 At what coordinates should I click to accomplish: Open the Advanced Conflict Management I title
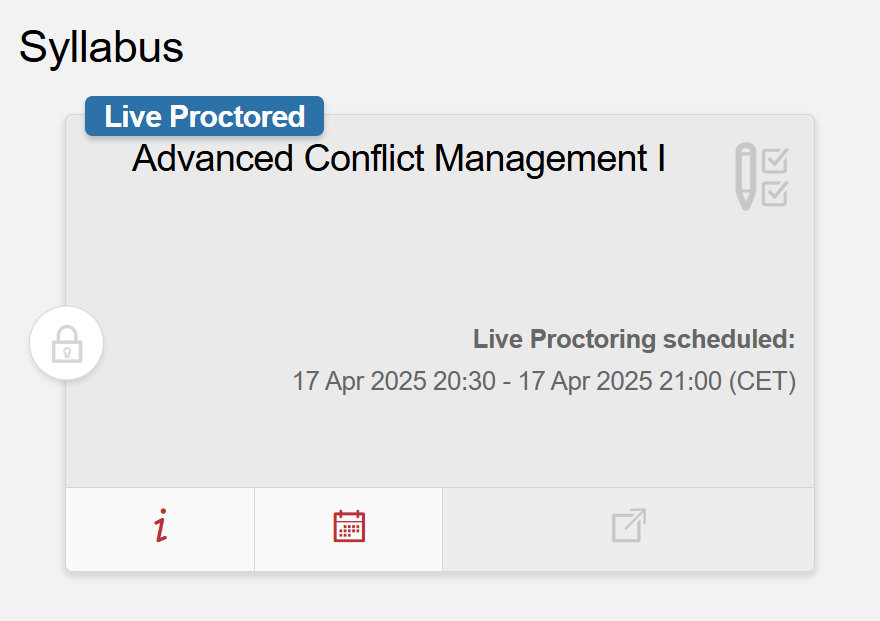(399, 159)
